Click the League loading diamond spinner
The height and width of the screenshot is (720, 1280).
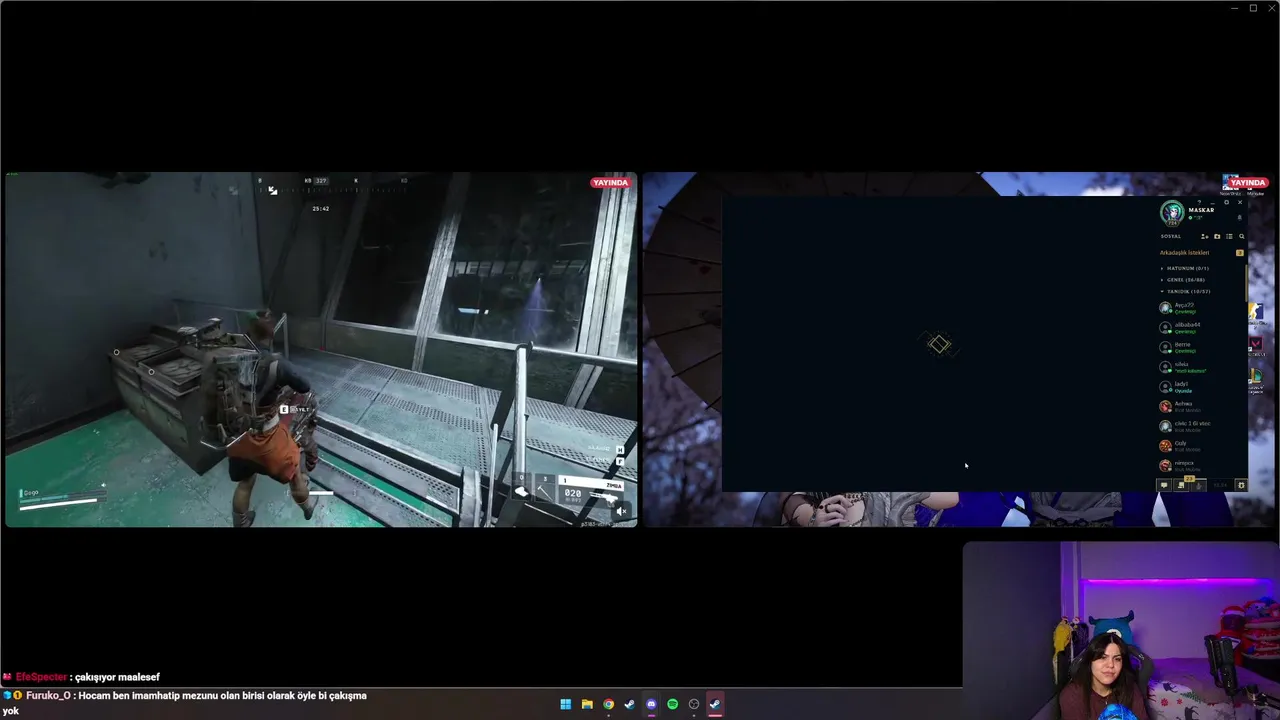(x=939, y=345)
